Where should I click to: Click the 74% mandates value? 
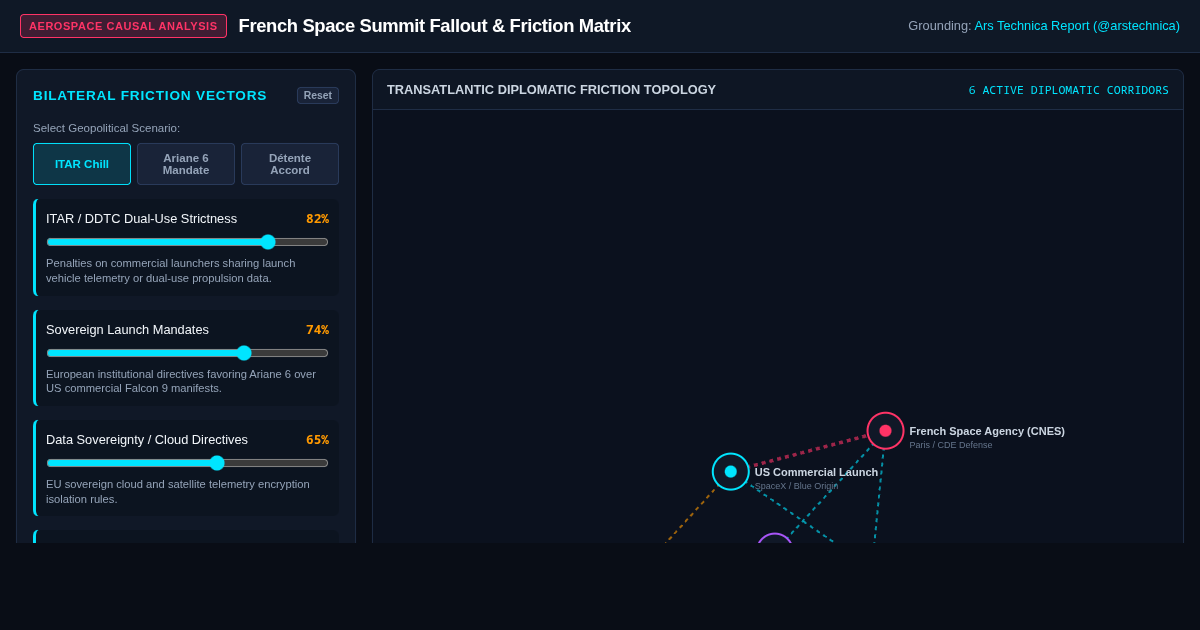coord(317,330)
